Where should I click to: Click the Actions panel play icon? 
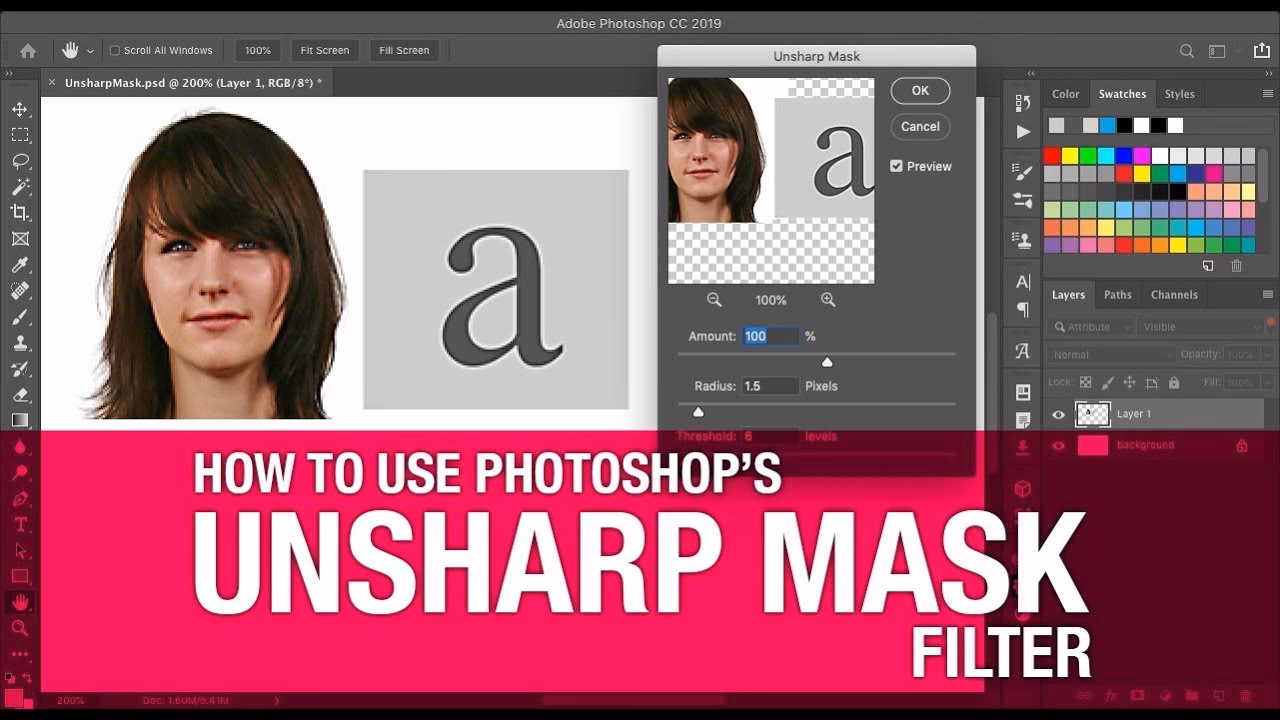[x=1022, y=131]
